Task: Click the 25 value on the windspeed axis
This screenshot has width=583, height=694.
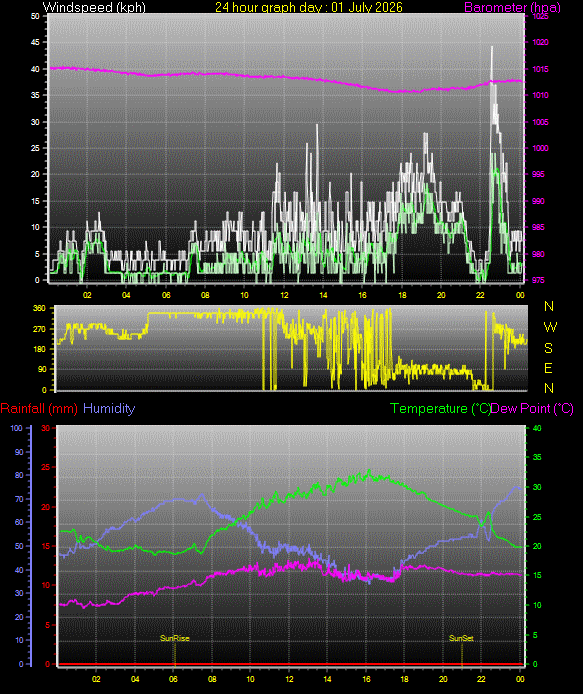Action: coord(35,148)
